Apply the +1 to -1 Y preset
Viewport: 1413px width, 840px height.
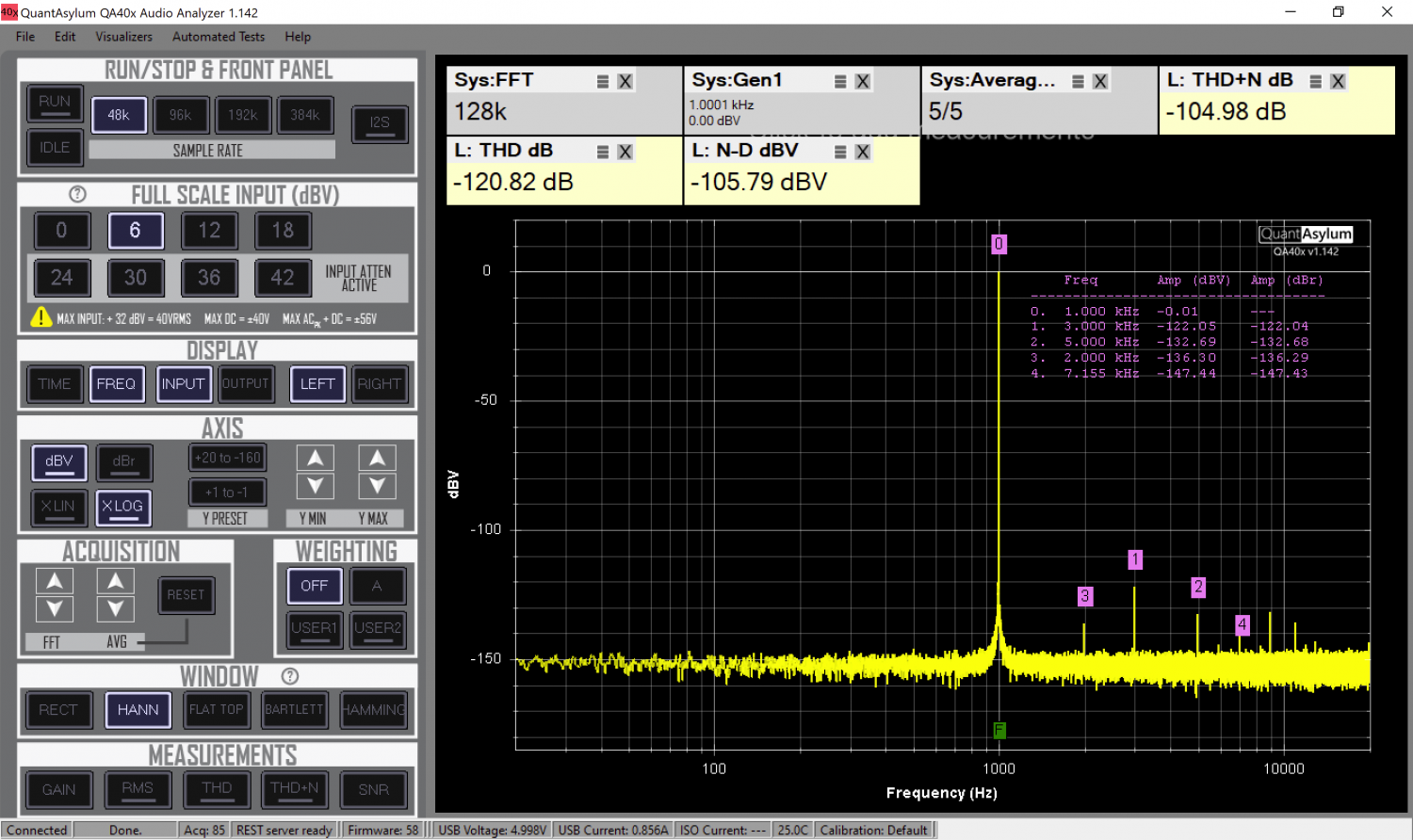(x=227, y=492)
